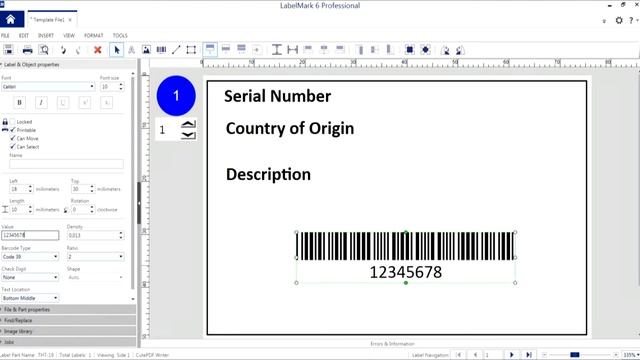This screenshot has width=640, height=360.
Task: Go to first label button
Action: coord(459,355)
